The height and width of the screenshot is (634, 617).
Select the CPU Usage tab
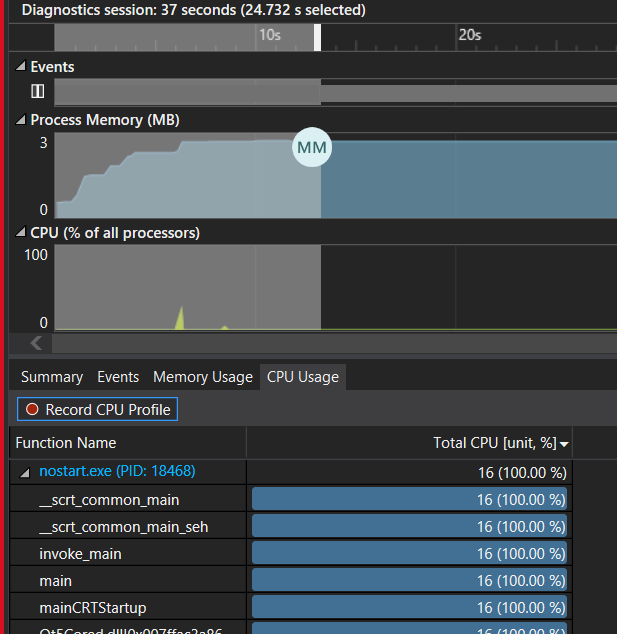(x=302, y=377)
